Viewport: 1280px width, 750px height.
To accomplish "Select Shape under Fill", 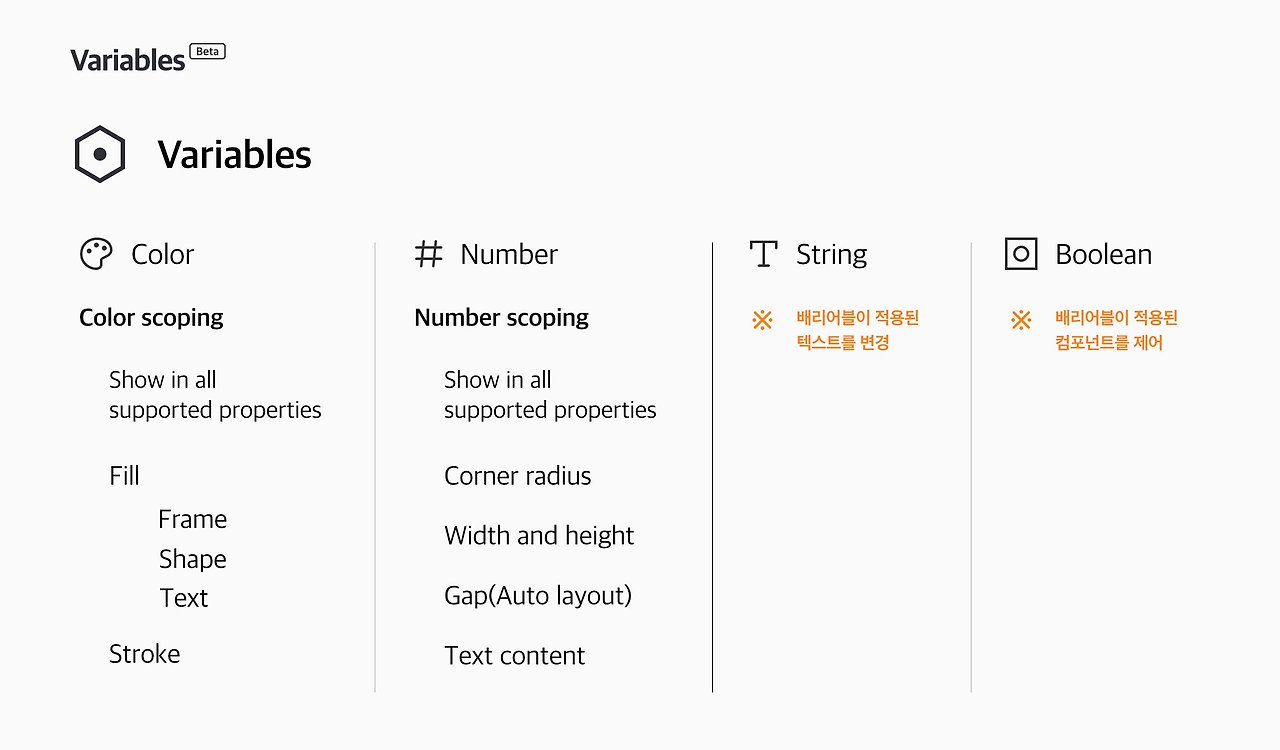I will click(192, 559).
